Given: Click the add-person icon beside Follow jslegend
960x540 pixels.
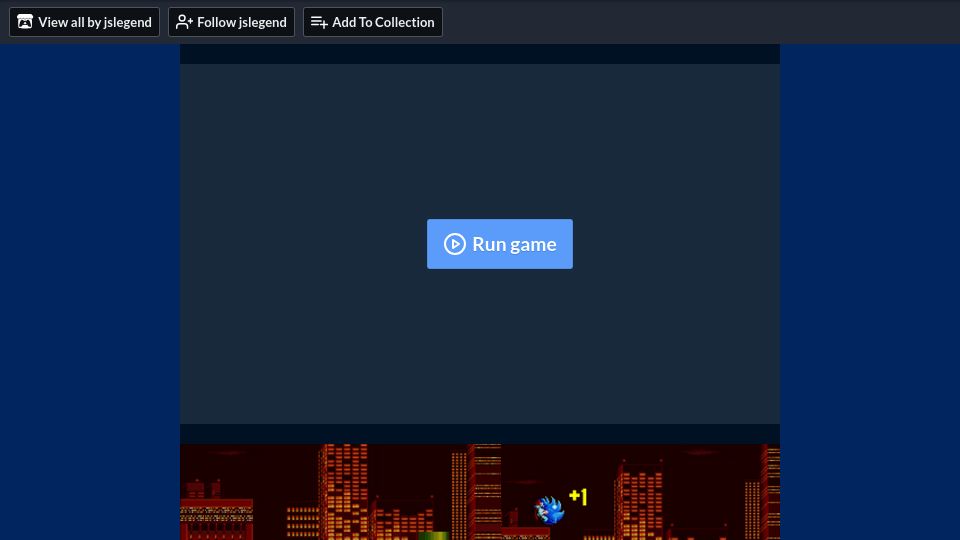Looking at the screenshot, I should click(184, 22).
